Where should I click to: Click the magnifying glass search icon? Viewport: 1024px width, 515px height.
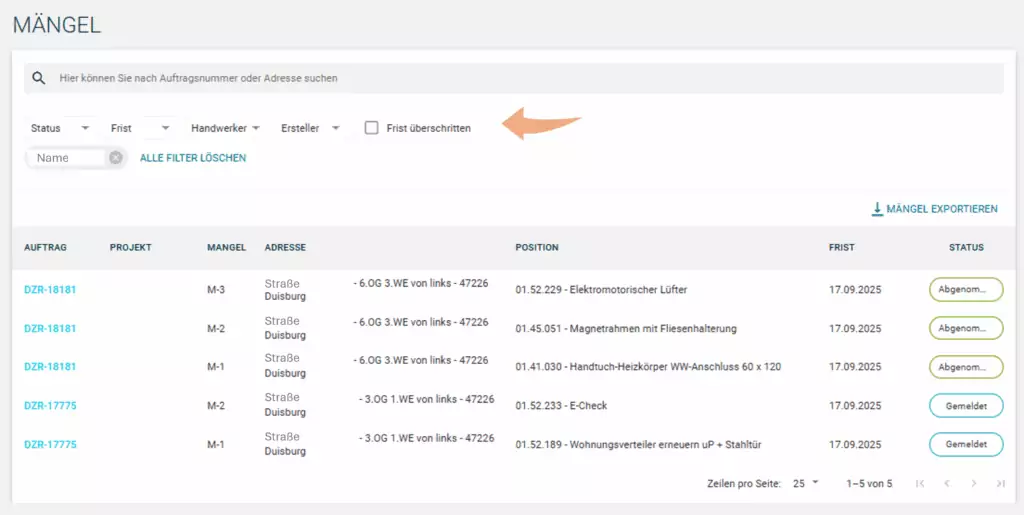click(x=38, y=78)
